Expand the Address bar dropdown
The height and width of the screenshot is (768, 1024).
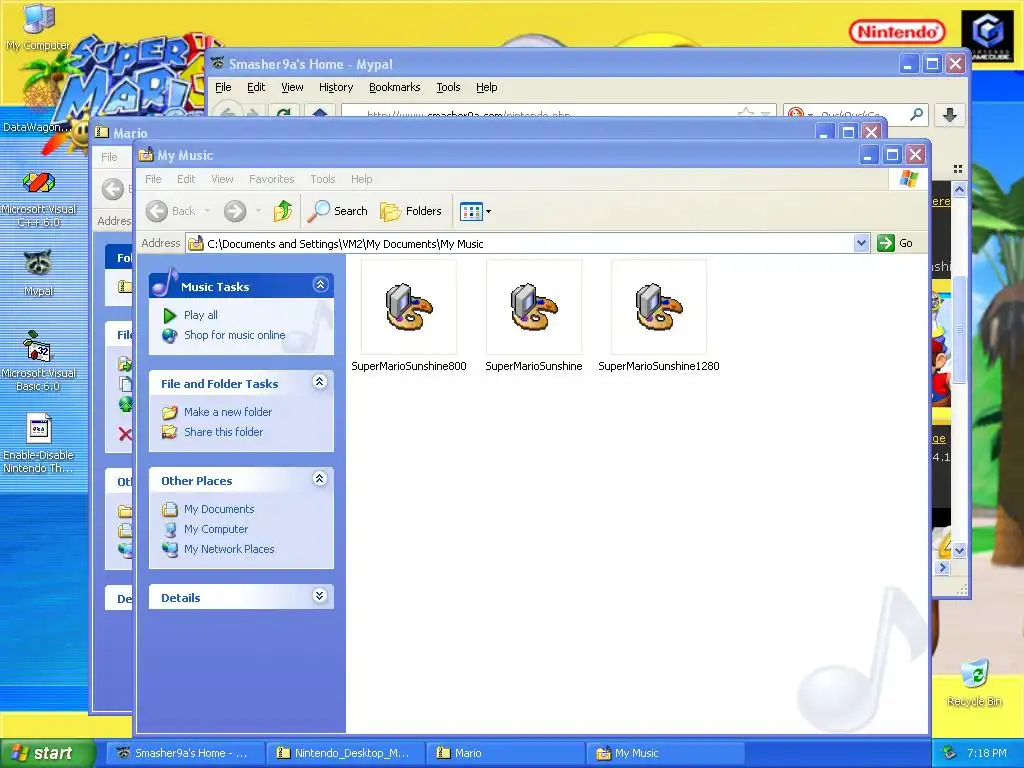(x=861, y=244)
